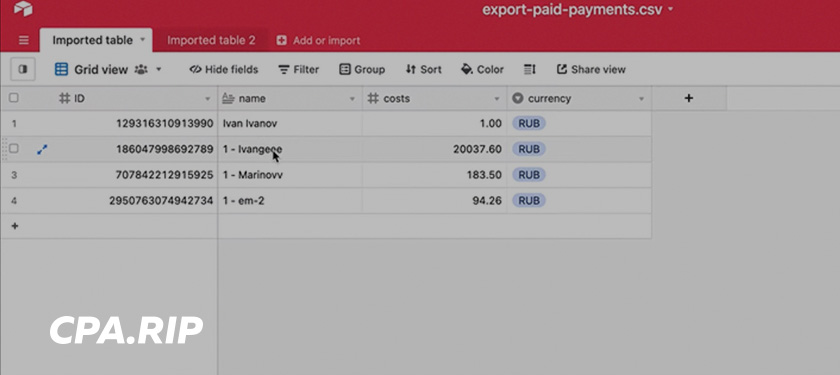Click the RUB tag in em-2 row

pyautogui.click(x=529, y=201)
